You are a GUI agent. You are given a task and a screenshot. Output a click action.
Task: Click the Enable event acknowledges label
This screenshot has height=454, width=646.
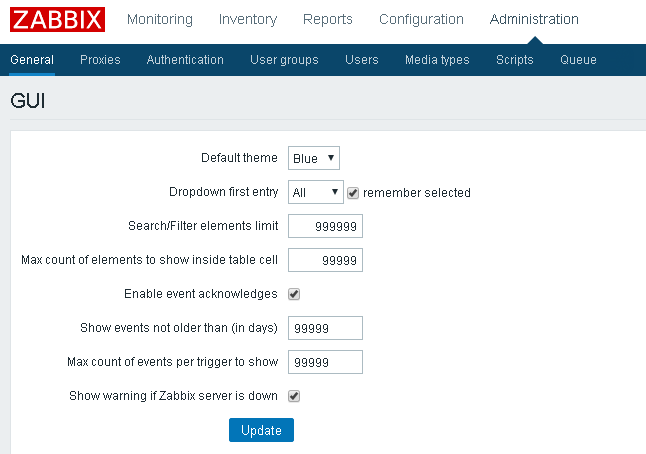click(201, 294)
